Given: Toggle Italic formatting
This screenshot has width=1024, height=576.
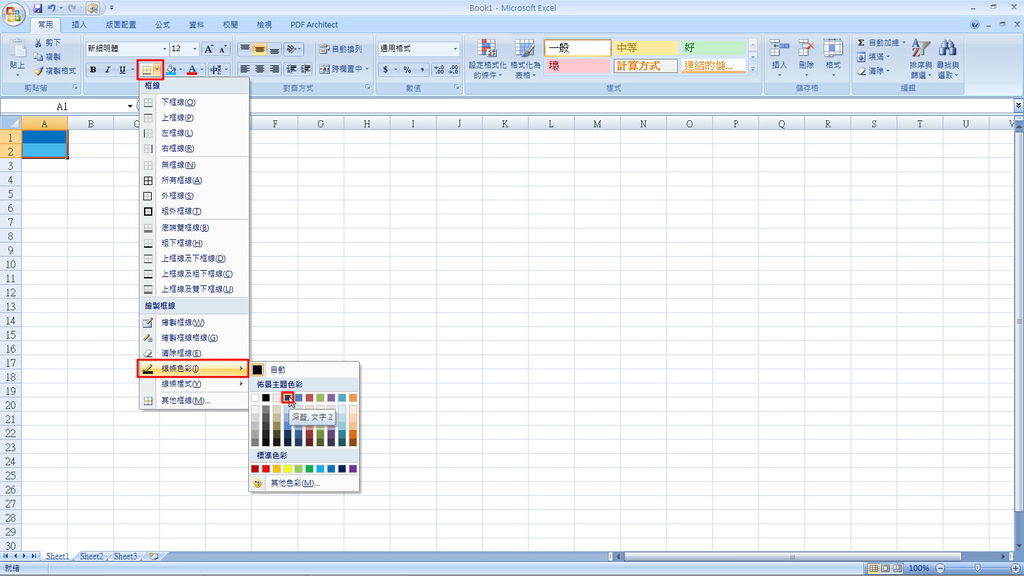Looking at the screenshot, I should click(107, 70).
